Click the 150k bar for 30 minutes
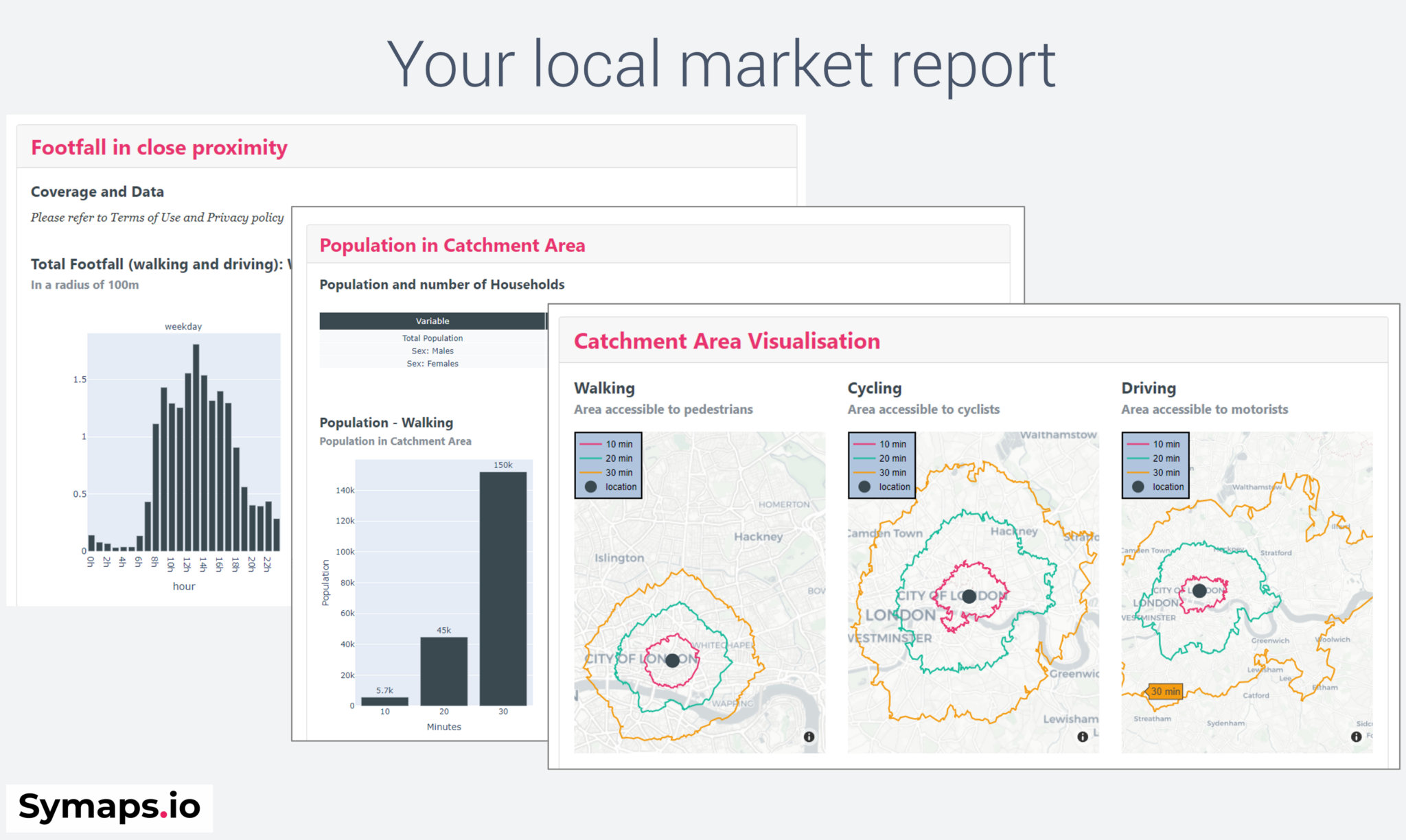Viewport: 1406px width, 840px height. [x=503, y=589]
